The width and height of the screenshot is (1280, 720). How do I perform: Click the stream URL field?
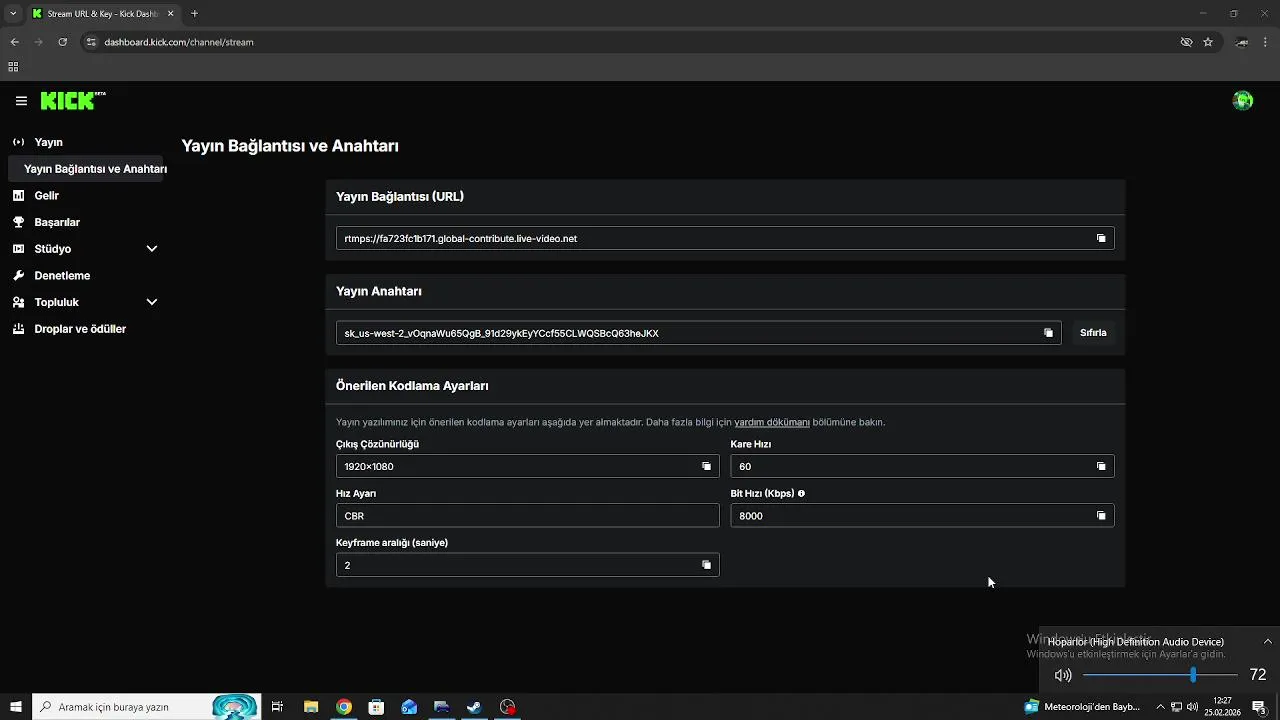point(725,238)
